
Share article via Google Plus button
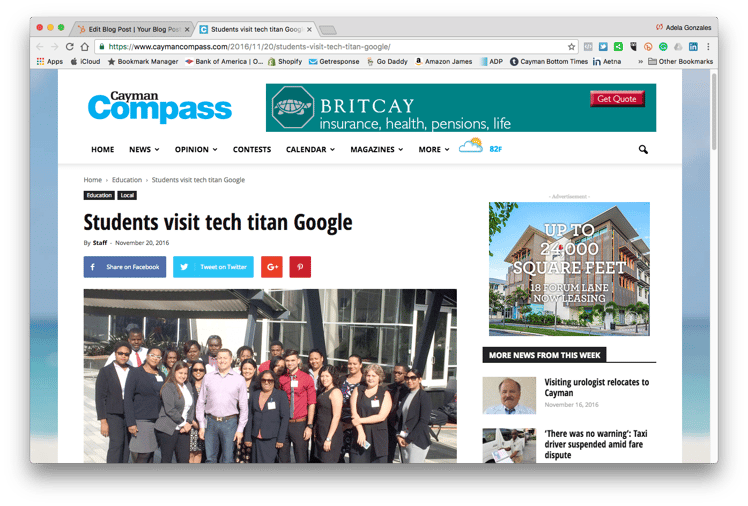[272, 267]
